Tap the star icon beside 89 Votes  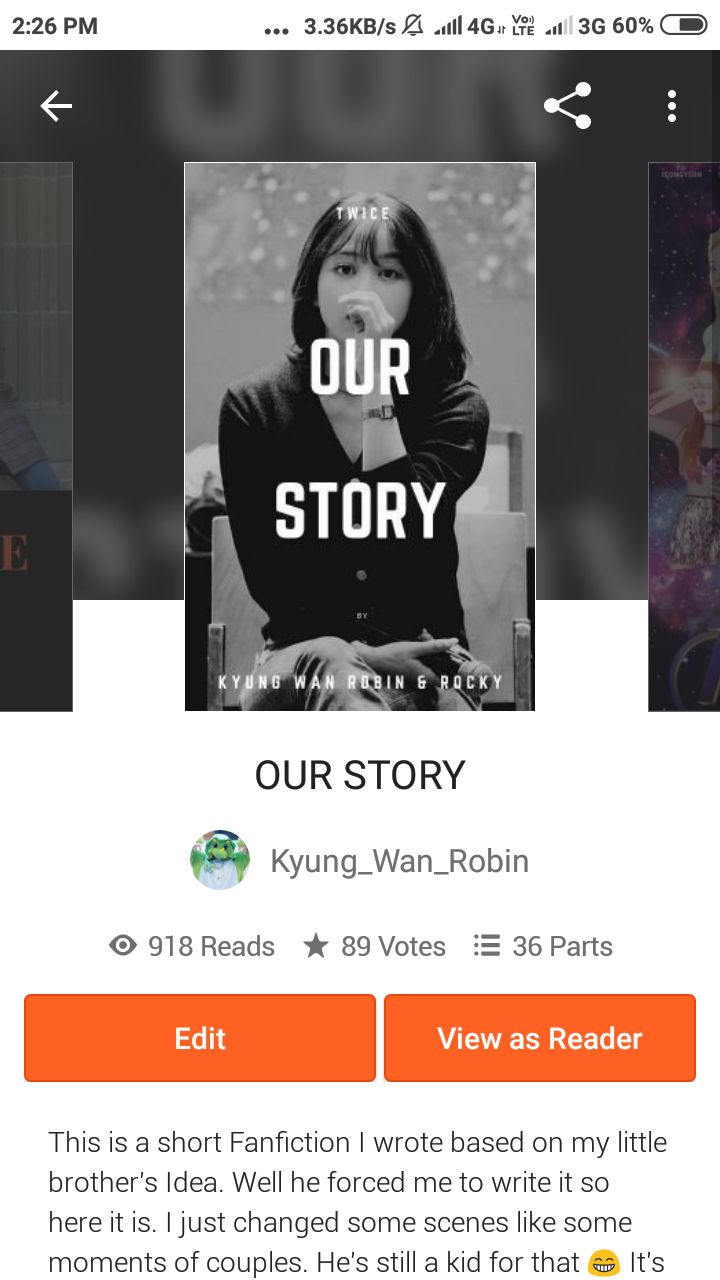click(x=316, y=946)
